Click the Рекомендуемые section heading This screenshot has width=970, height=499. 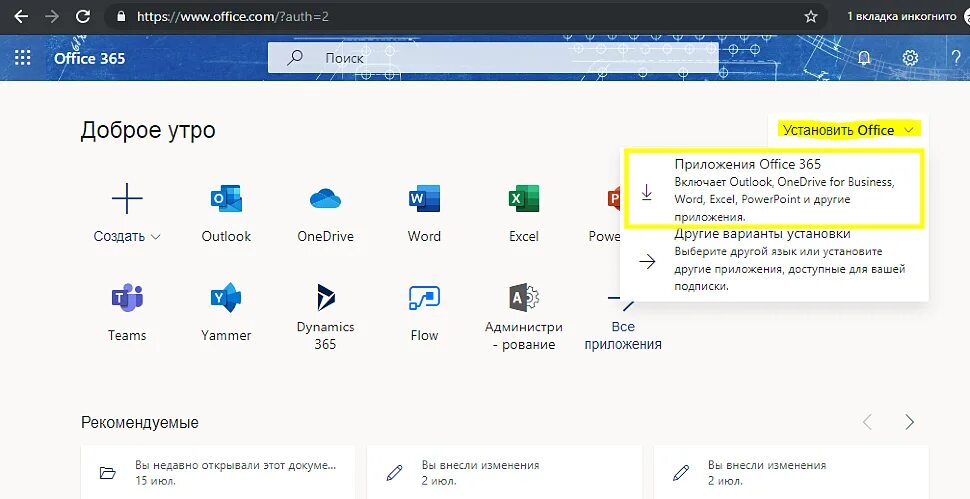(140, 423)
